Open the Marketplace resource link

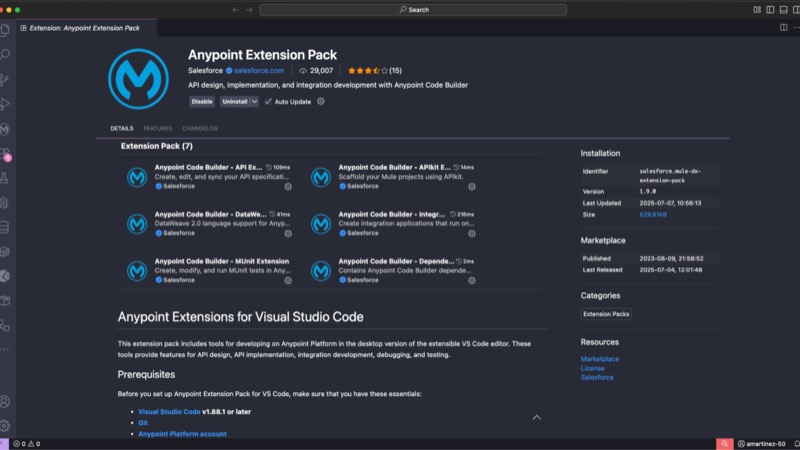tap(599, 359)
